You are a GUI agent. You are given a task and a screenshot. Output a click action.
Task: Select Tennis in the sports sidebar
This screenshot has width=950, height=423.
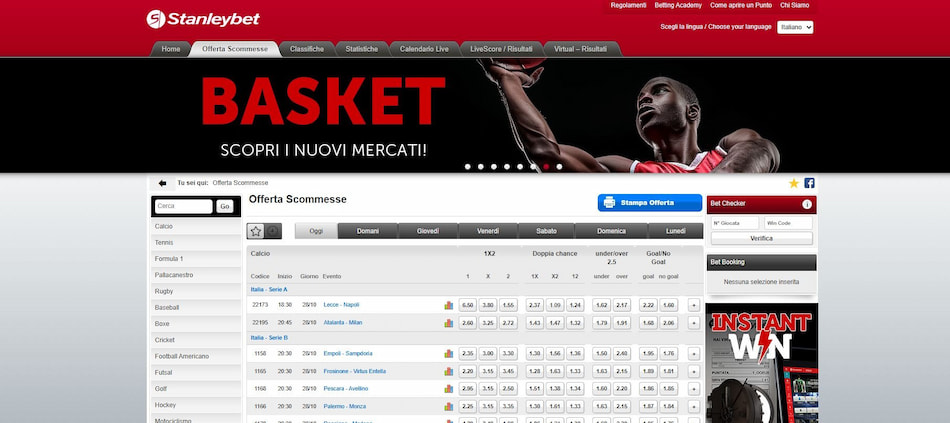point(196,242)
